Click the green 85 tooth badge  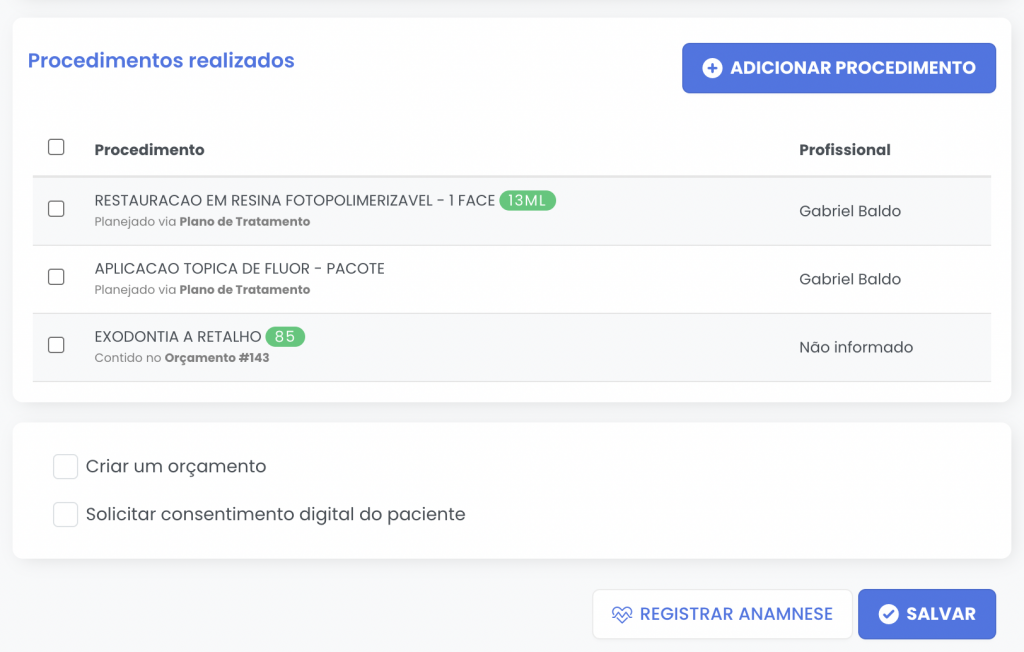(x=285, y=337)
